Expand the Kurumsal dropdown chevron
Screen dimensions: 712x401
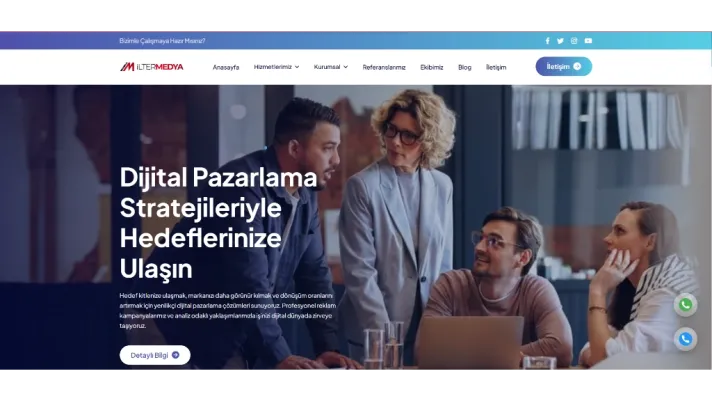coord(346,67)
